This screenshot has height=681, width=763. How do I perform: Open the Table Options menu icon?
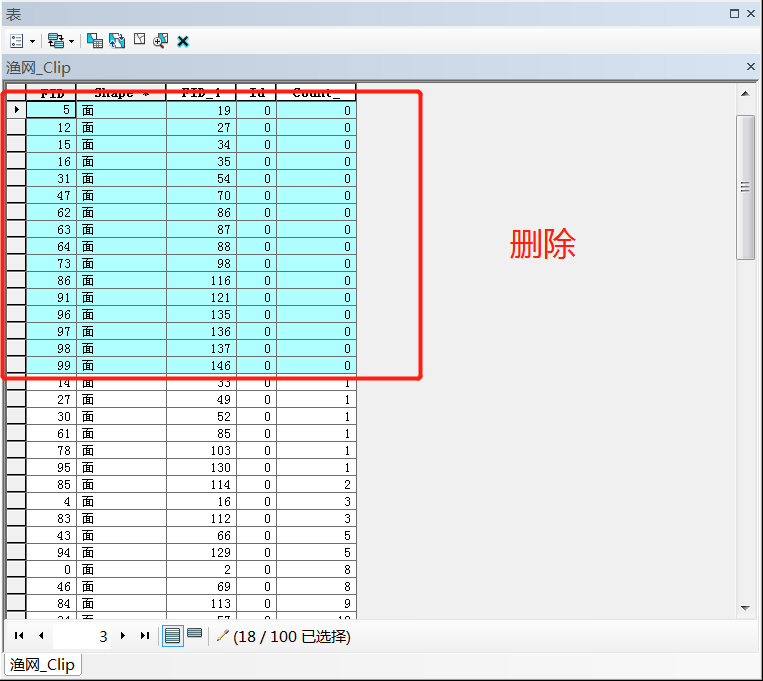coord(17,41)
